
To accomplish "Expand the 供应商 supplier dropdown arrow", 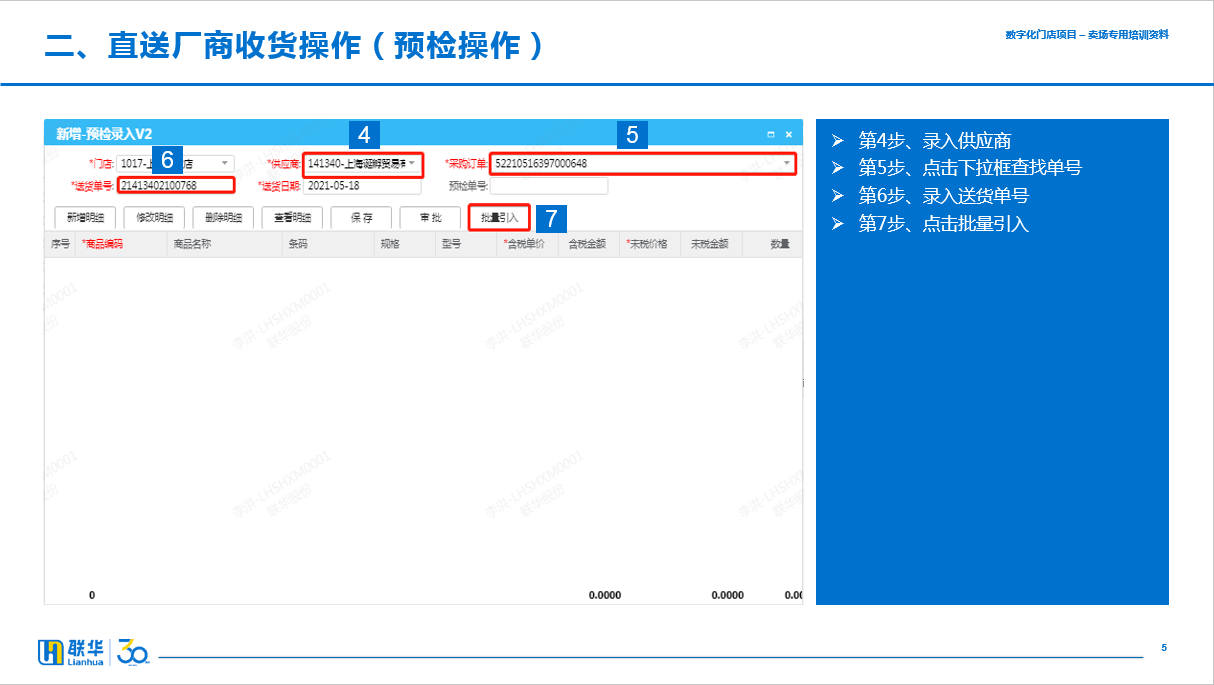I will 412,163.
